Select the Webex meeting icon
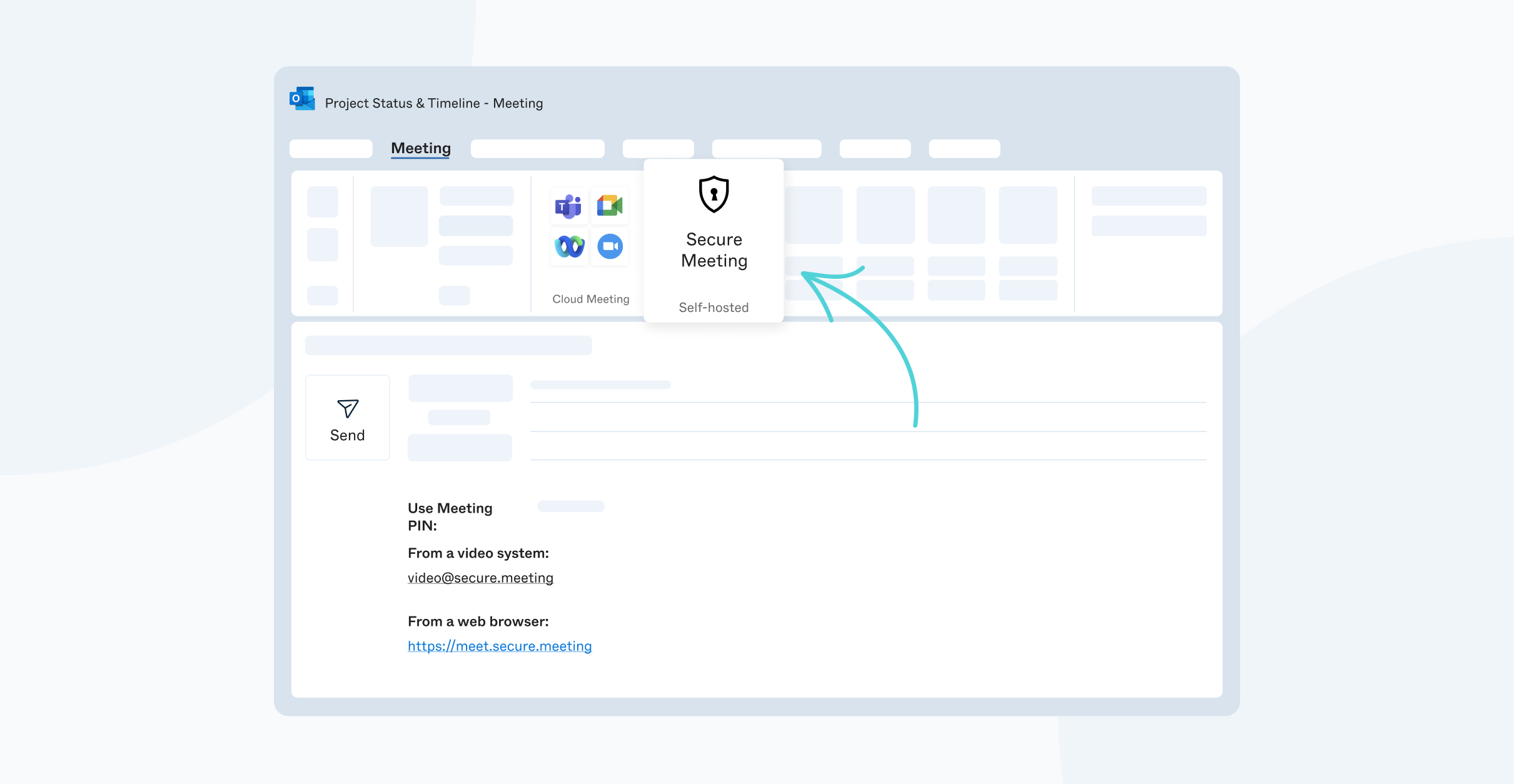The width and height of the screenshot is (1514, 784). pos(568,246)
